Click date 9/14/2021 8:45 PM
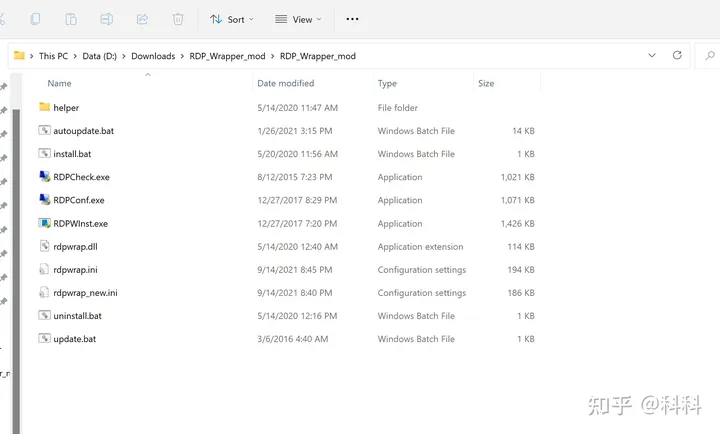This screenshot has width=720, height=434. tap(294, 270)
